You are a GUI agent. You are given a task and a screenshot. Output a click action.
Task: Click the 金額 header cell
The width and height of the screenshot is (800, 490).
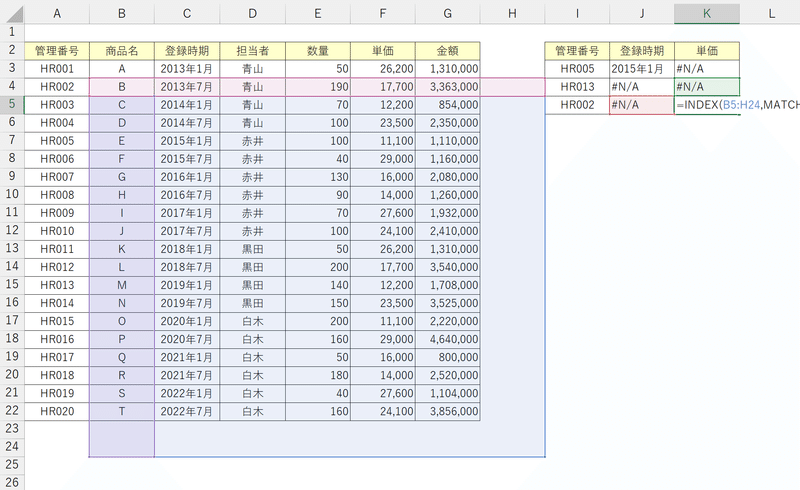click(447, 51)
